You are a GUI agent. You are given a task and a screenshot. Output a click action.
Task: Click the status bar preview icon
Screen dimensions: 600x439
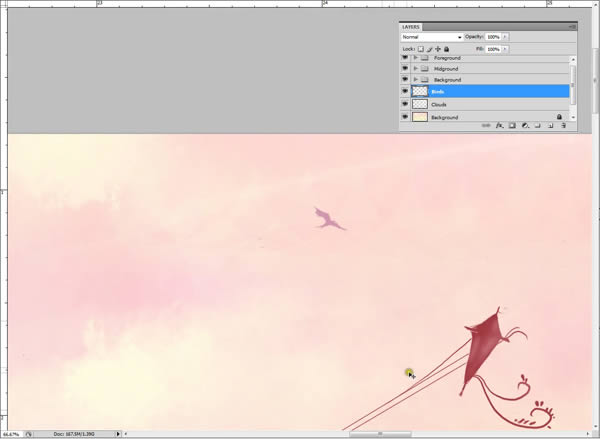28,434
